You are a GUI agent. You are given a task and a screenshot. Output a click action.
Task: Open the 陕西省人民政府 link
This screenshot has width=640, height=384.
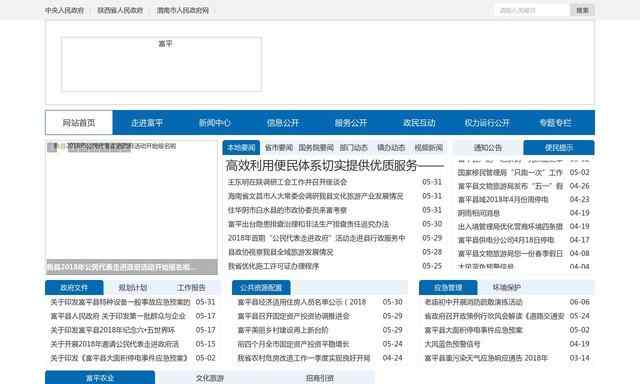(120, 11)
